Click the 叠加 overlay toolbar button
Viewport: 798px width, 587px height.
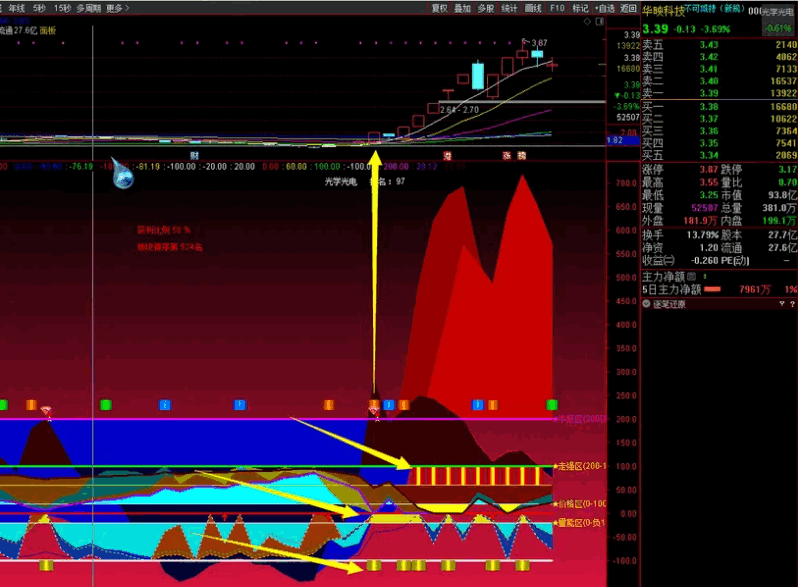(462, 8)
